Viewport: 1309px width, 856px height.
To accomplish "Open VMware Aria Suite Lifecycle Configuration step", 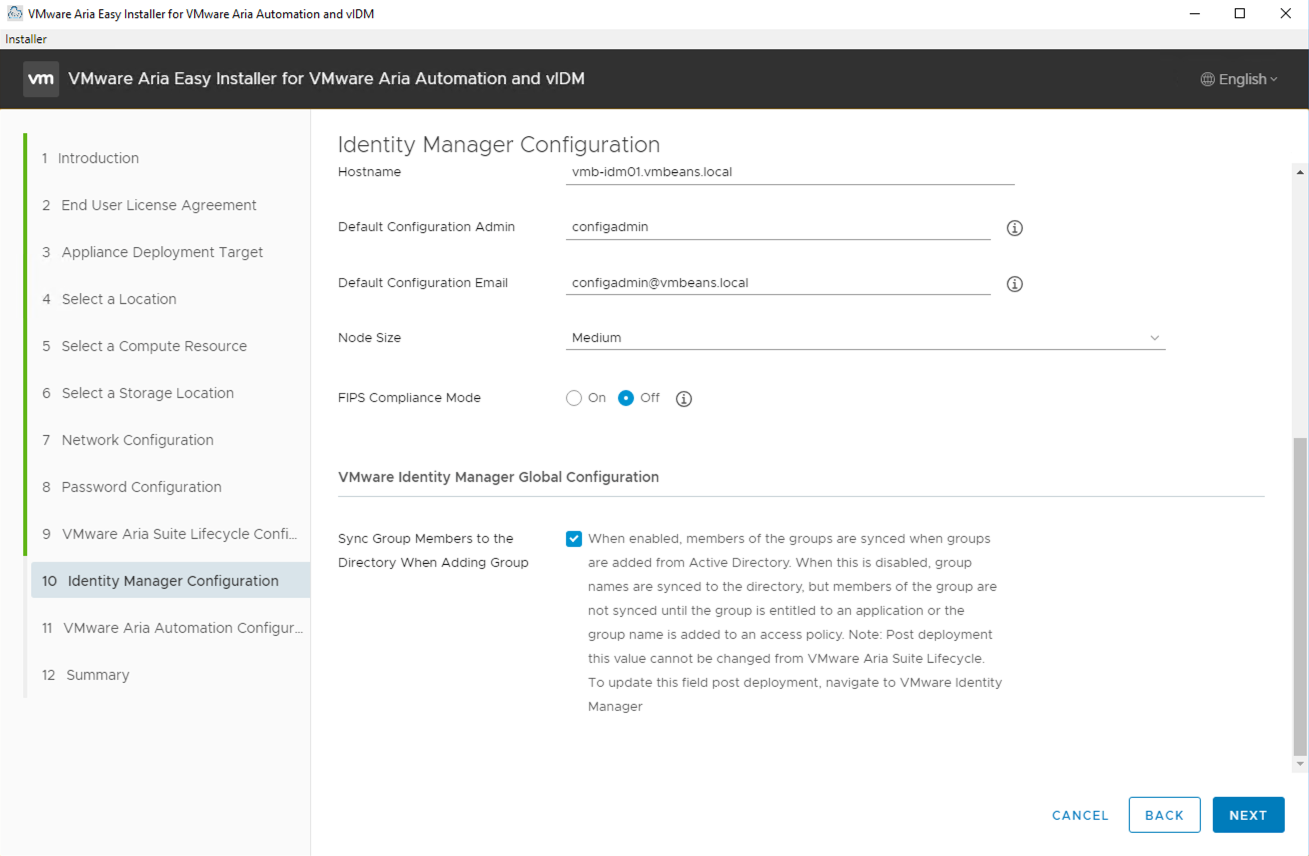I will pos(170,534).
